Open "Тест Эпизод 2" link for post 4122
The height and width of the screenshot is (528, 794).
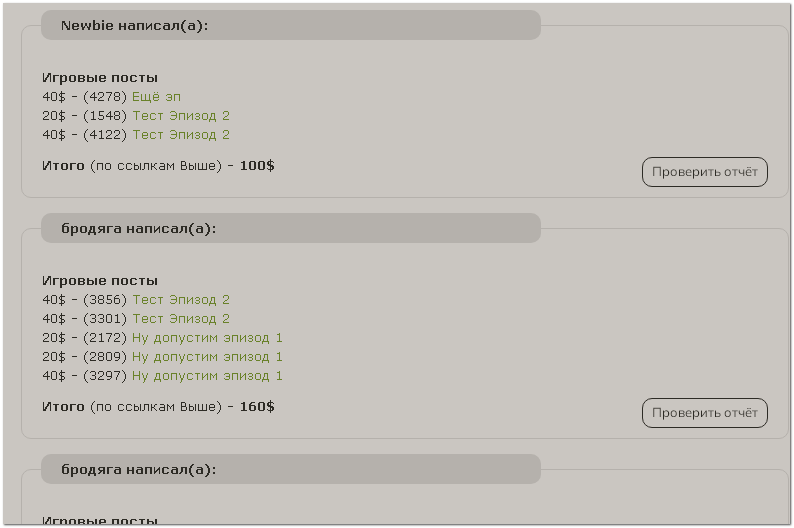(181, 135)
